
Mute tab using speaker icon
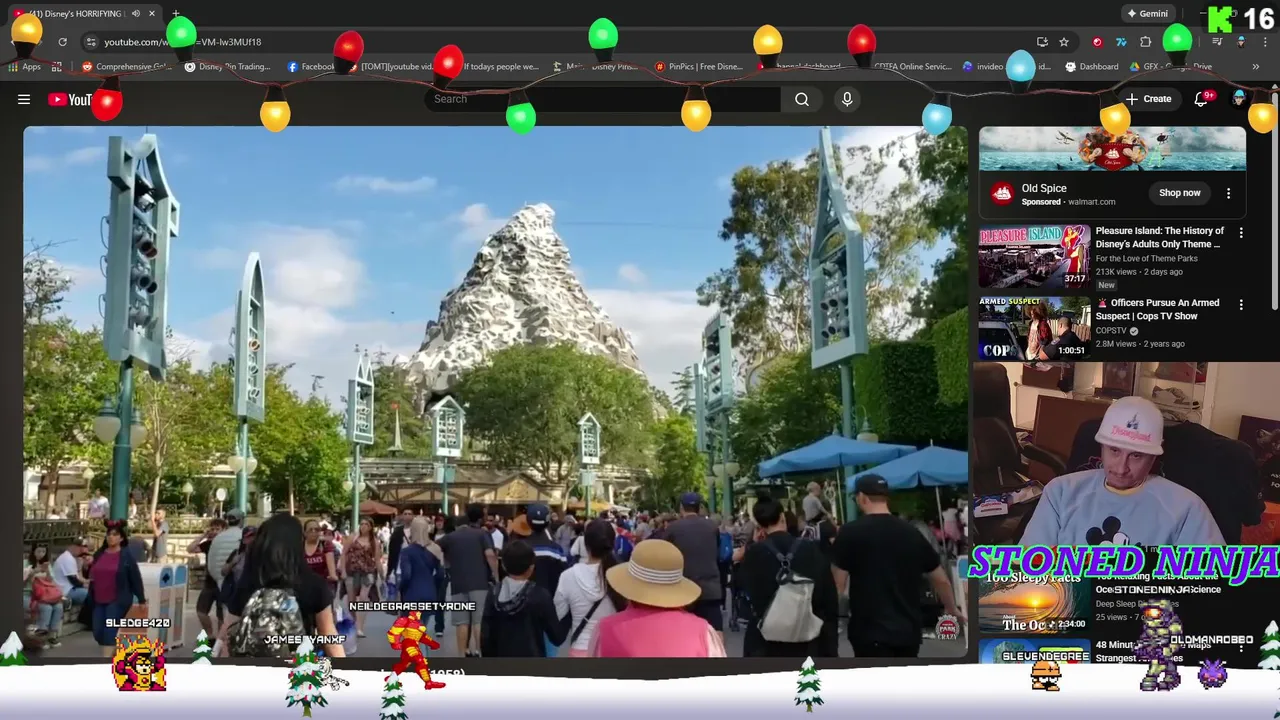point(136,14)
